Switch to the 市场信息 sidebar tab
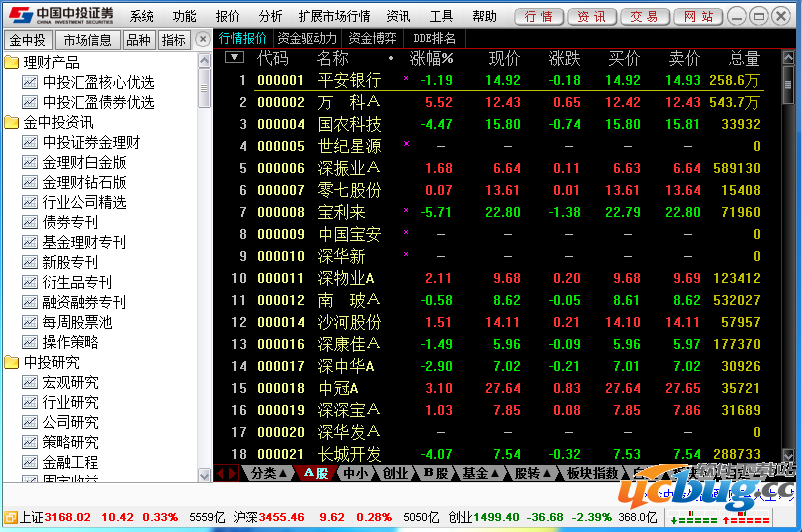The height and width of the screenshot is (532, 802). point(87,40)
